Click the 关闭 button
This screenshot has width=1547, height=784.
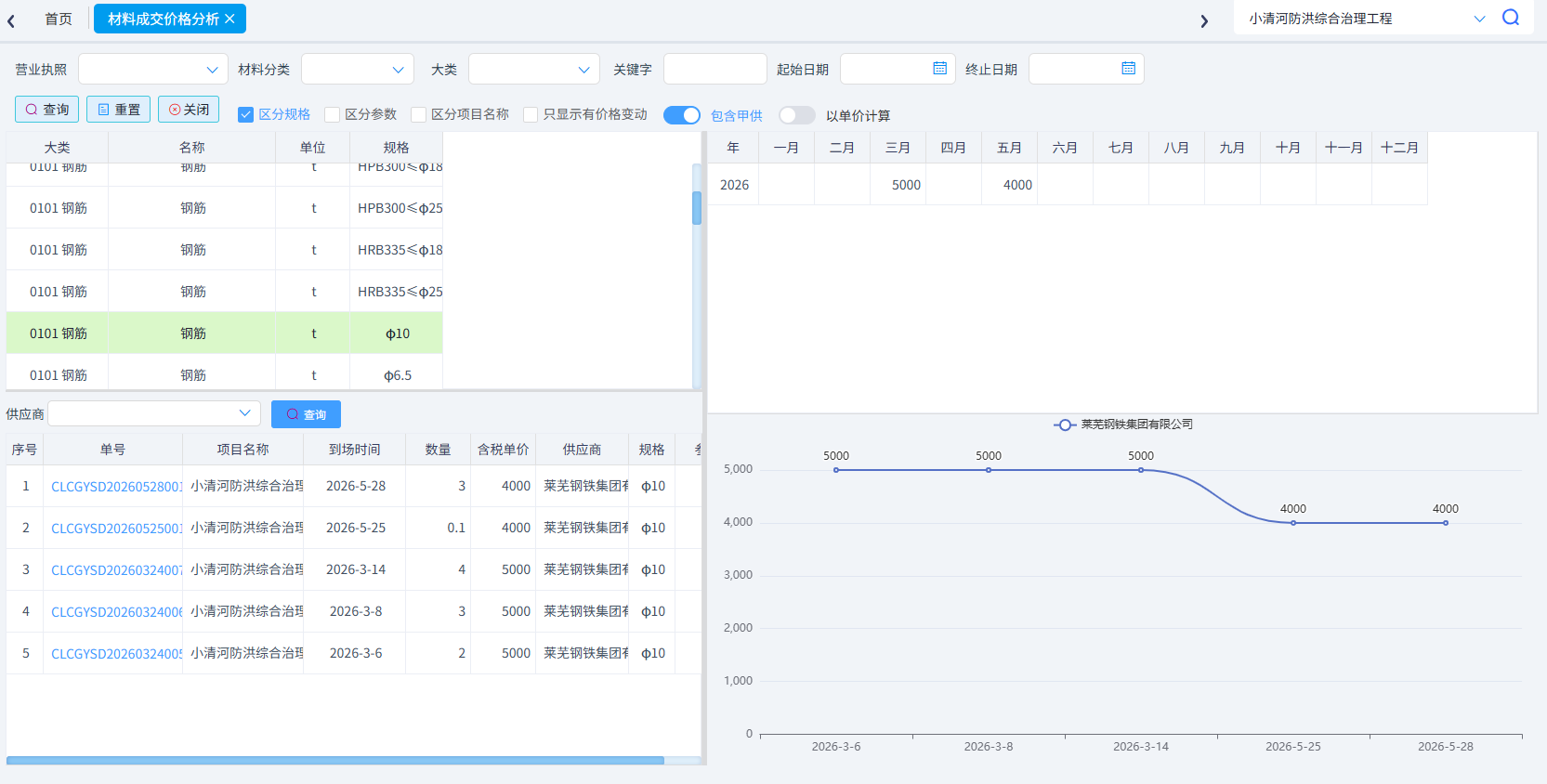[189, 110]
